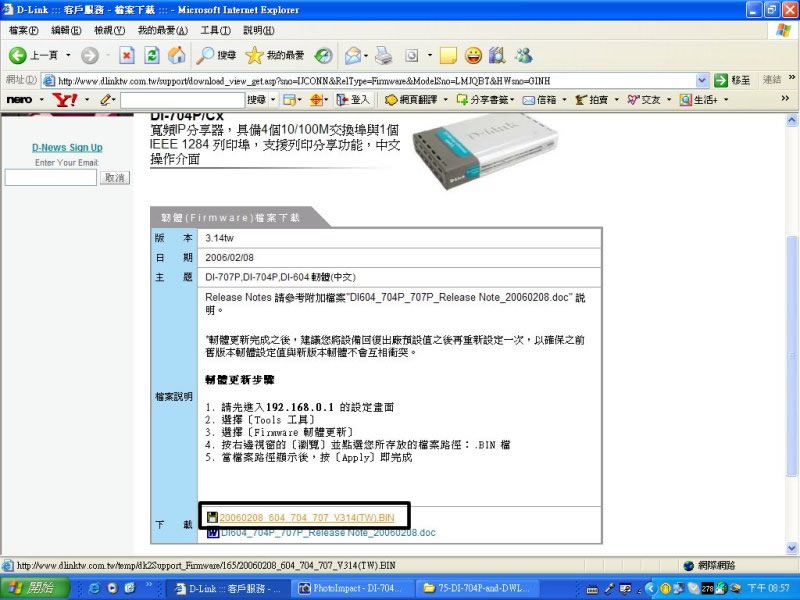The image size is (800, 600).
Task: Open the Yahoo Y! dropdown arrow
Action: (87, 99)
